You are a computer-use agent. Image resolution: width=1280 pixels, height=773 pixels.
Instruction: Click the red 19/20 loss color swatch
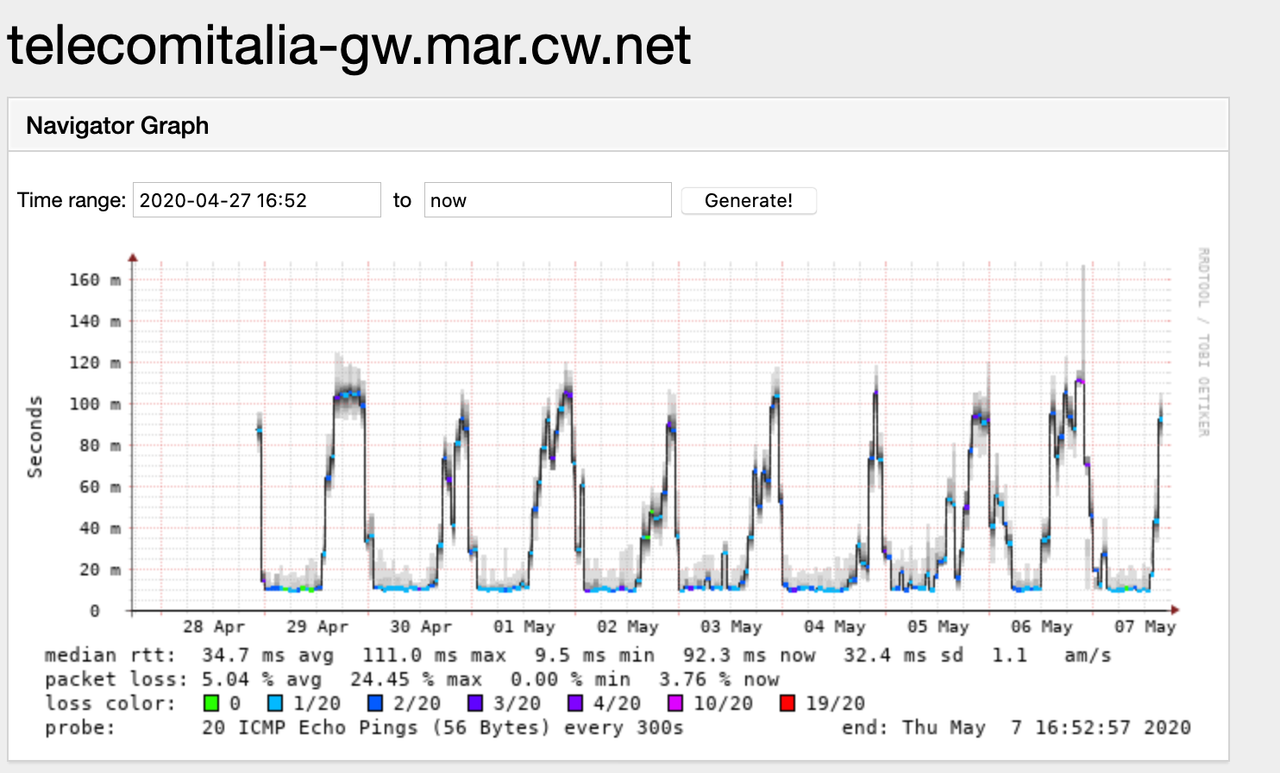tap(787, 704)
